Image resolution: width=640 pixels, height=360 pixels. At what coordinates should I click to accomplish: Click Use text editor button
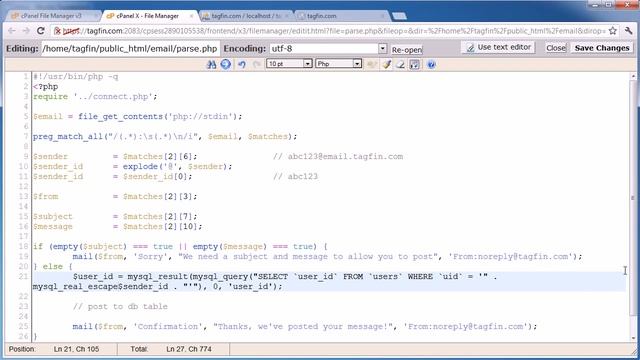tap(498, 47)
